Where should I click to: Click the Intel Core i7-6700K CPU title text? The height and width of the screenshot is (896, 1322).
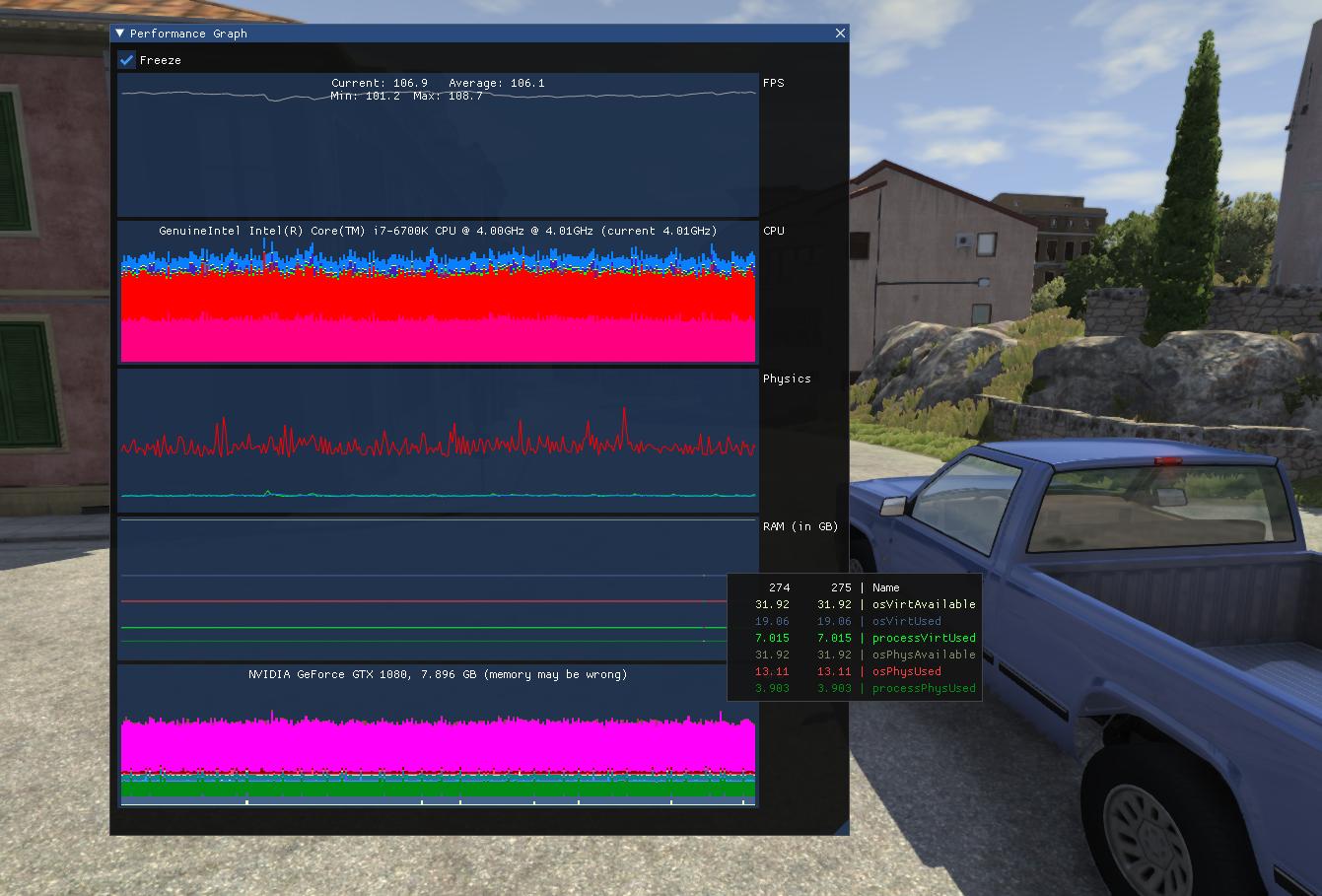pos(438,231)
